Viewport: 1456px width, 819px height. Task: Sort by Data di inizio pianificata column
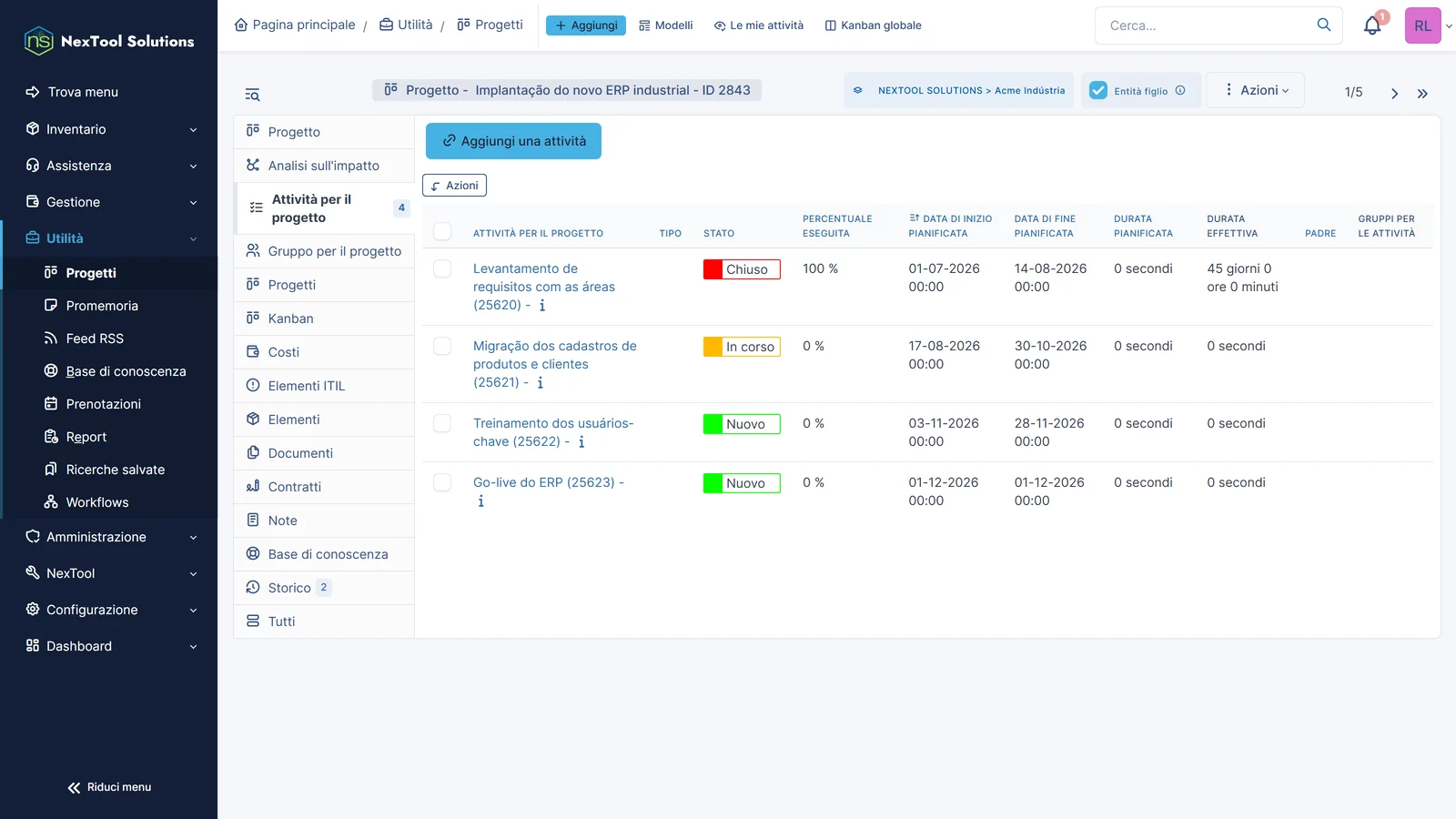pos(950,226)
